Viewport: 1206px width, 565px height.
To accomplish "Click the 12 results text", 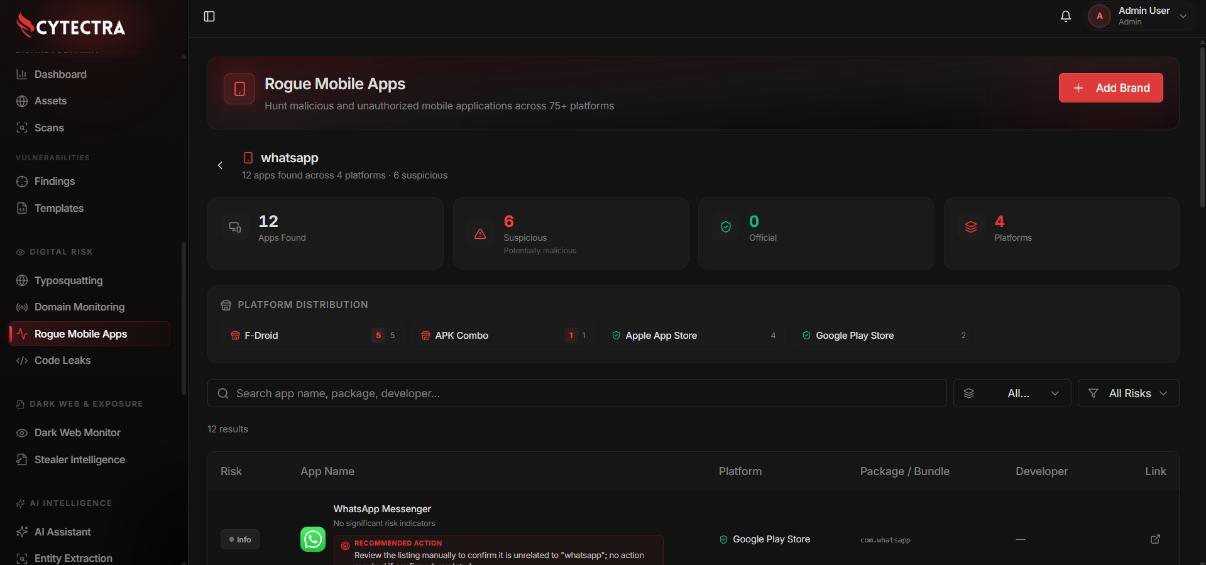I will click(x=228, y=429).
